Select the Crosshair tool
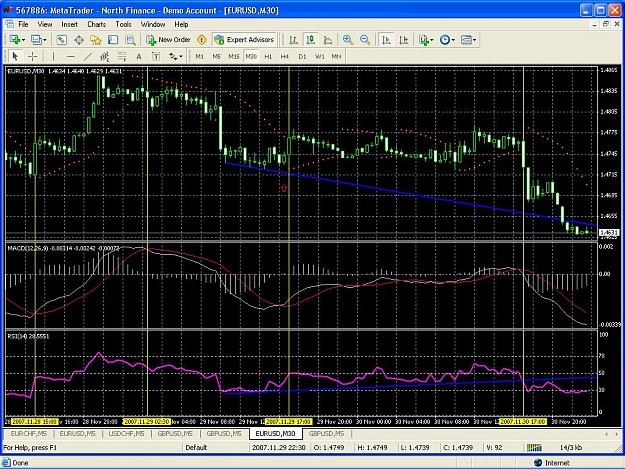625x469 pixels. [x=33, y=56]
